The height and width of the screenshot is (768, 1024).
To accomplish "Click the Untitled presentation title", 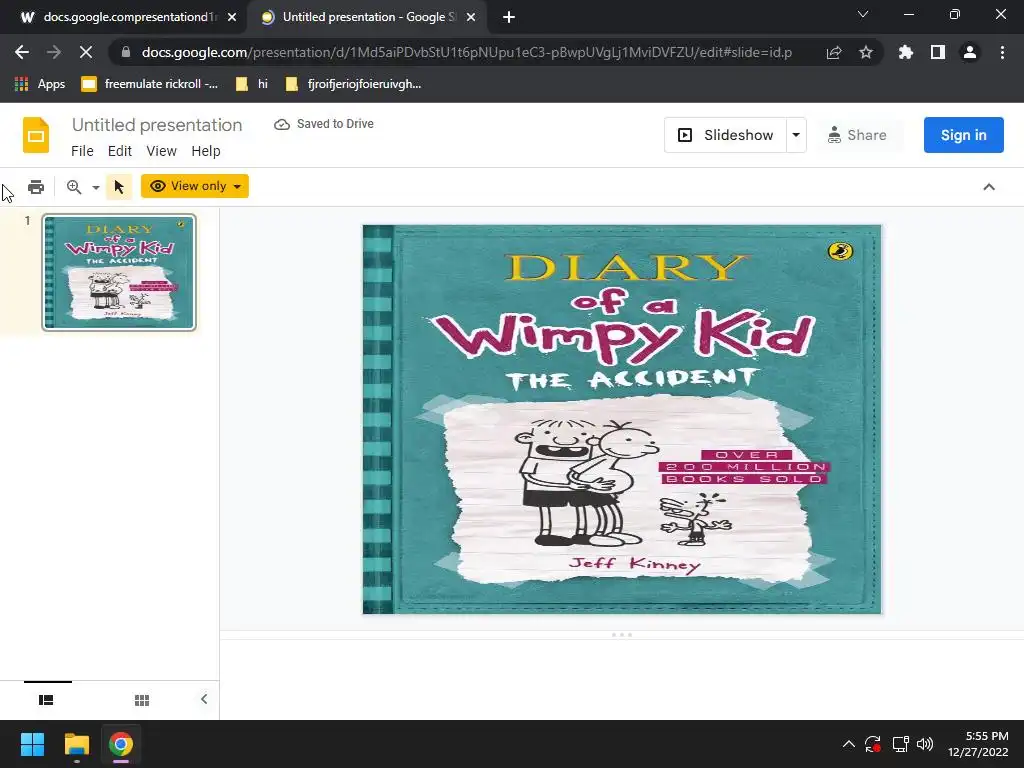I will pyautogui.click(x=157, y=125).
